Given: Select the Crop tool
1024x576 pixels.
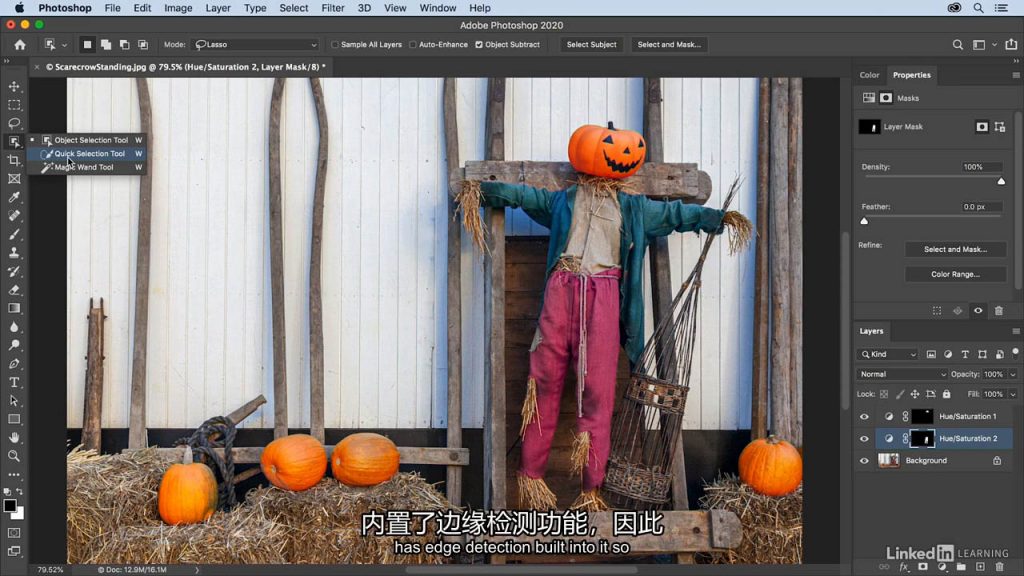Looking at the screenshot, I should 14,160.
